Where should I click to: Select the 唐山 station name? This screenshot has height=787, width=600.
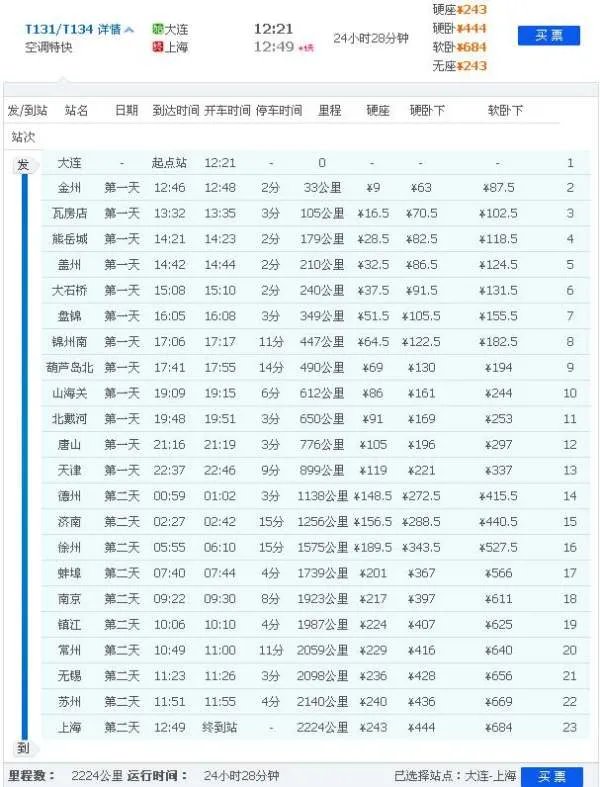69,445
